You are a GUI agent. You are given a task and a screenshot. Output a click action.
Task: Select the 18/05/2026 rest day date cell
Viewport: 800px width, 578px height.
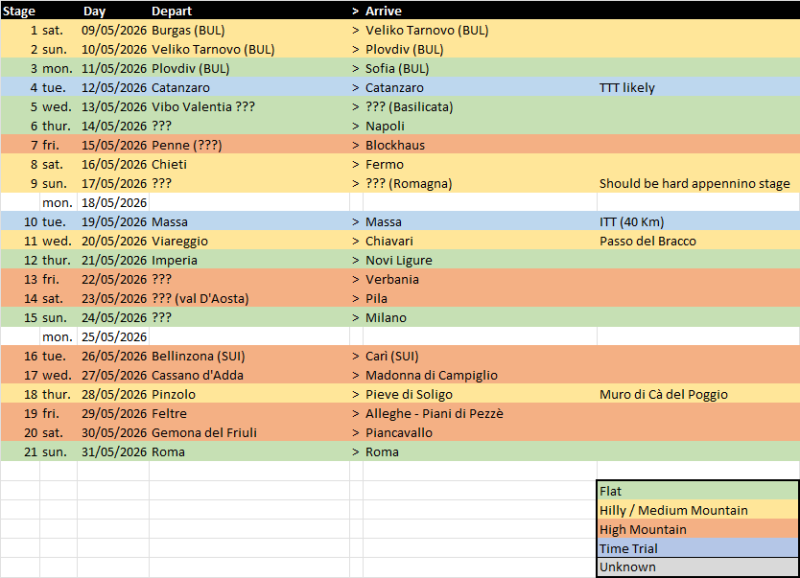coord(113,203)
